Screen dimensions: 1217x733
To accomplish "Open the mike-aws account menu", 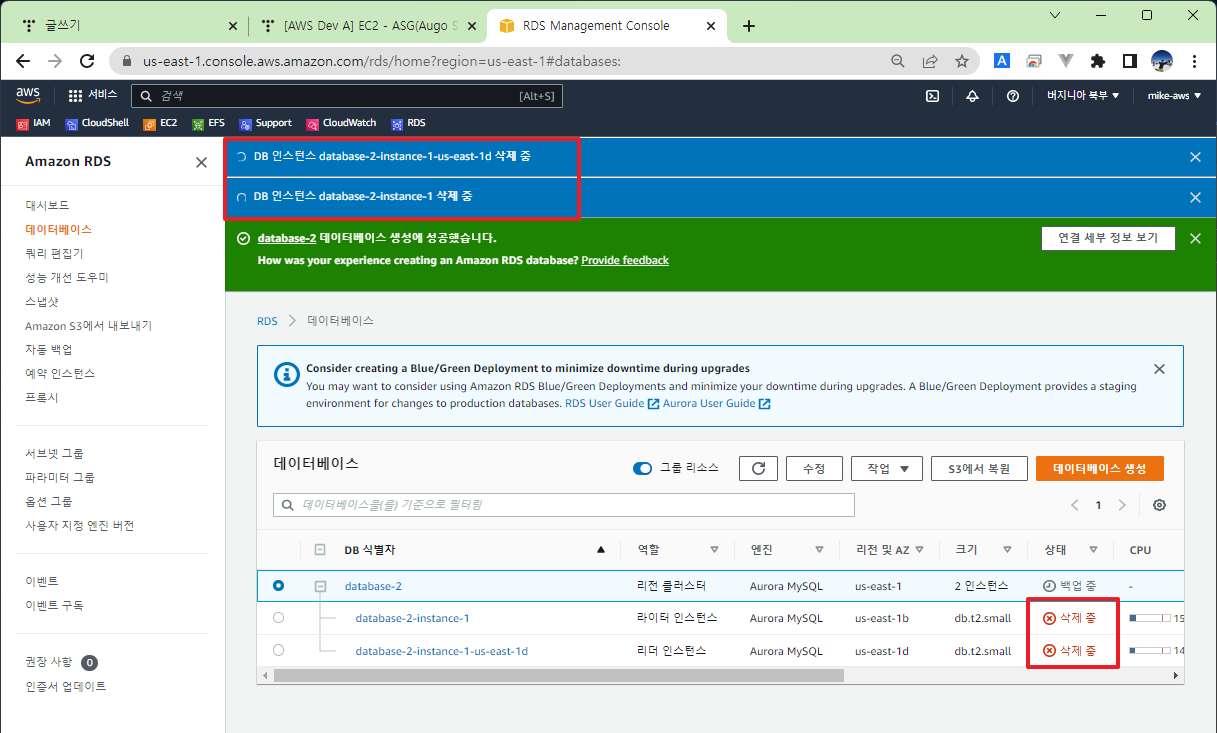I will pos(1174,96).
